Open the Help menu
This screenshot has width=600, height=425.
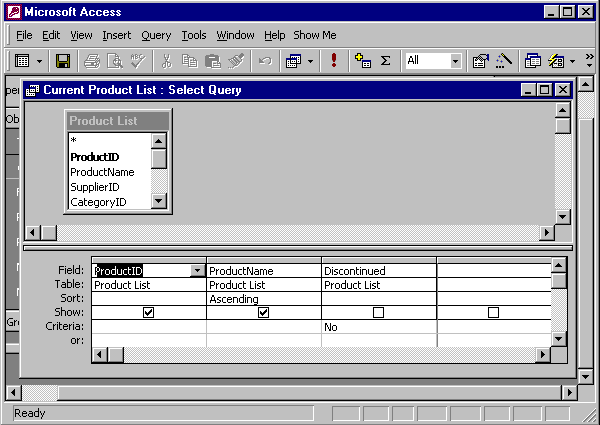point(274,35)
